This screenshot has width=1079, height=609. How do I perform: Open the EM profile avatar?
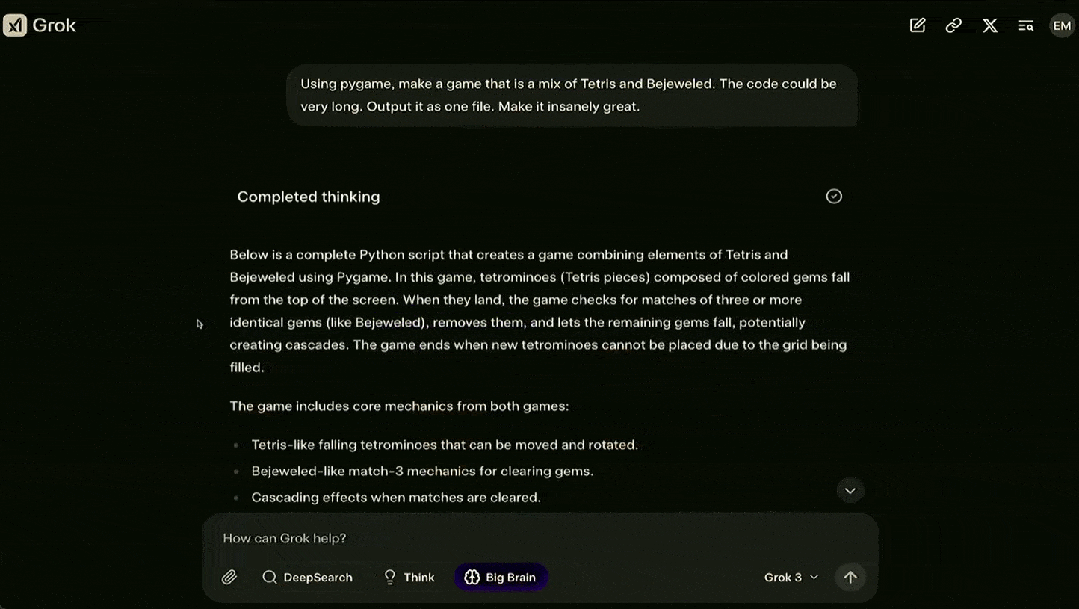tap(1061, 26)
